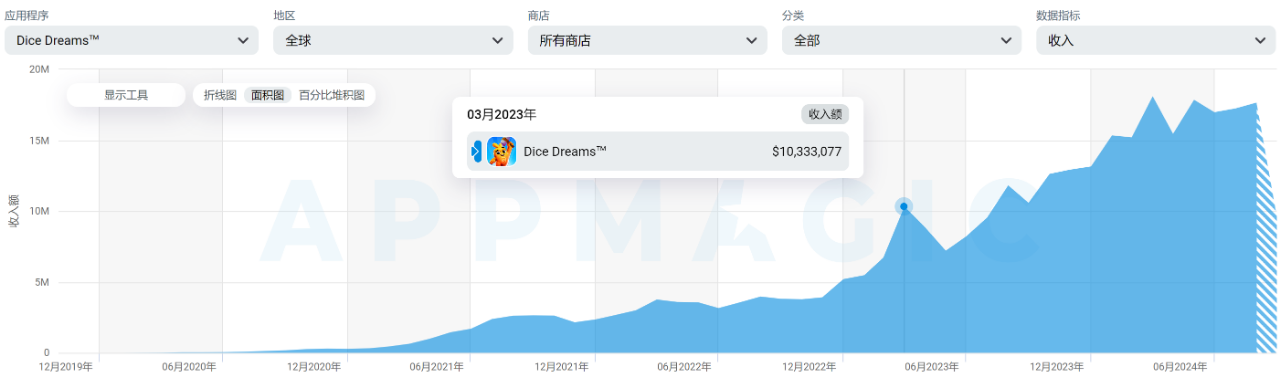Image resolution: width=1280 pixels, height=378 pixels.
Task: Click the blue store marker icon in tooltip
Action: click(476, 151)
